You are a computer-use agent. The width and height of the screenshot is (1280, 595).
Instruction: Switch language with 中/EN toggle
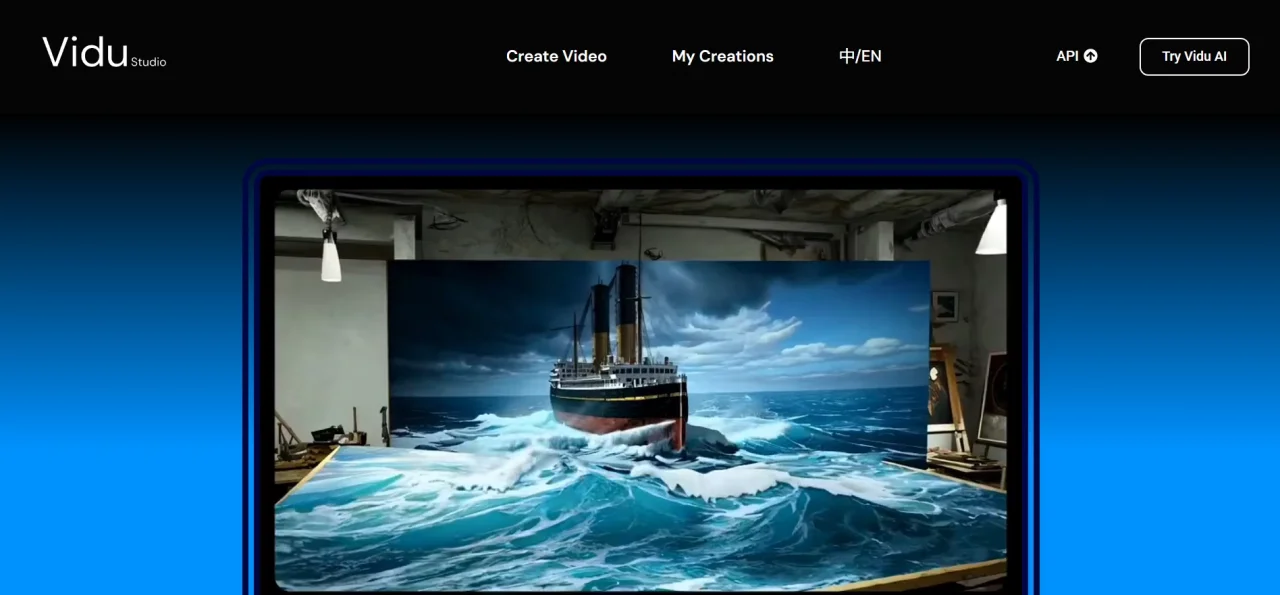click(x=860, y=56)
